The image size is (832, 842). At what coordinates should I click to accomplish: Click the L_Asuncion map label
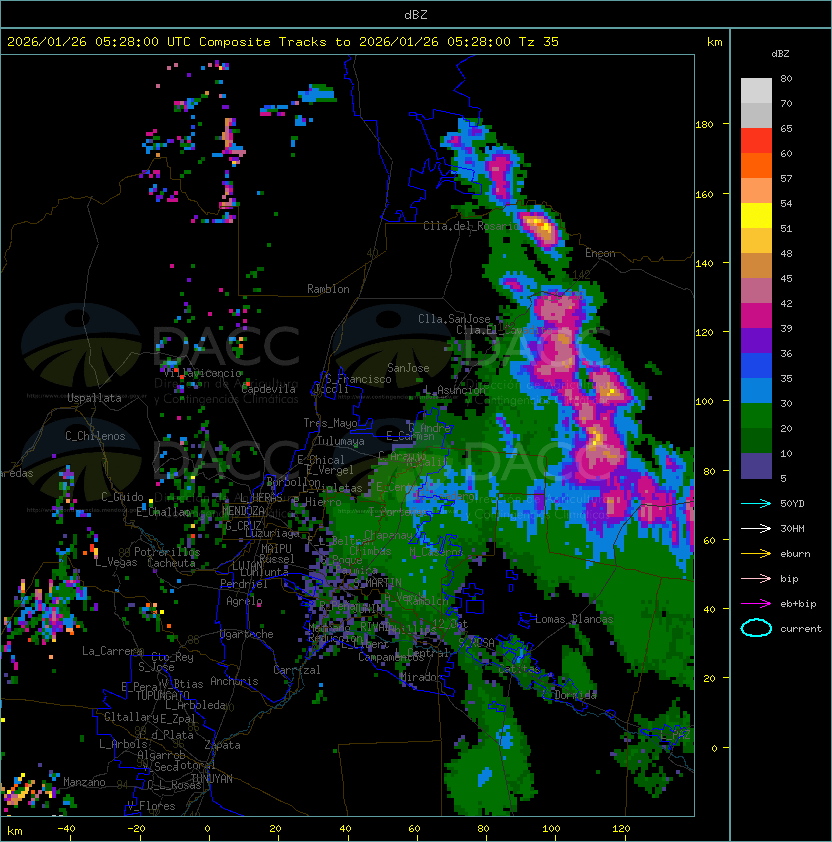455,390
